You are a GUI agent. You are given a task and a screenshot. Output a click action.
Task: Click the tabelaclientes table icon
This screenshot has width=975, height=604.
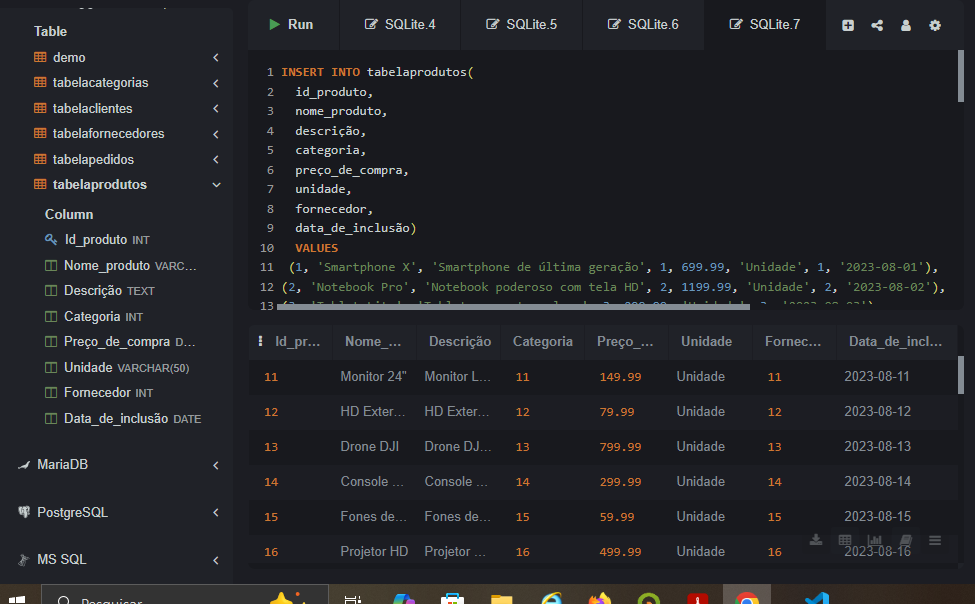[x=40, y=108]
